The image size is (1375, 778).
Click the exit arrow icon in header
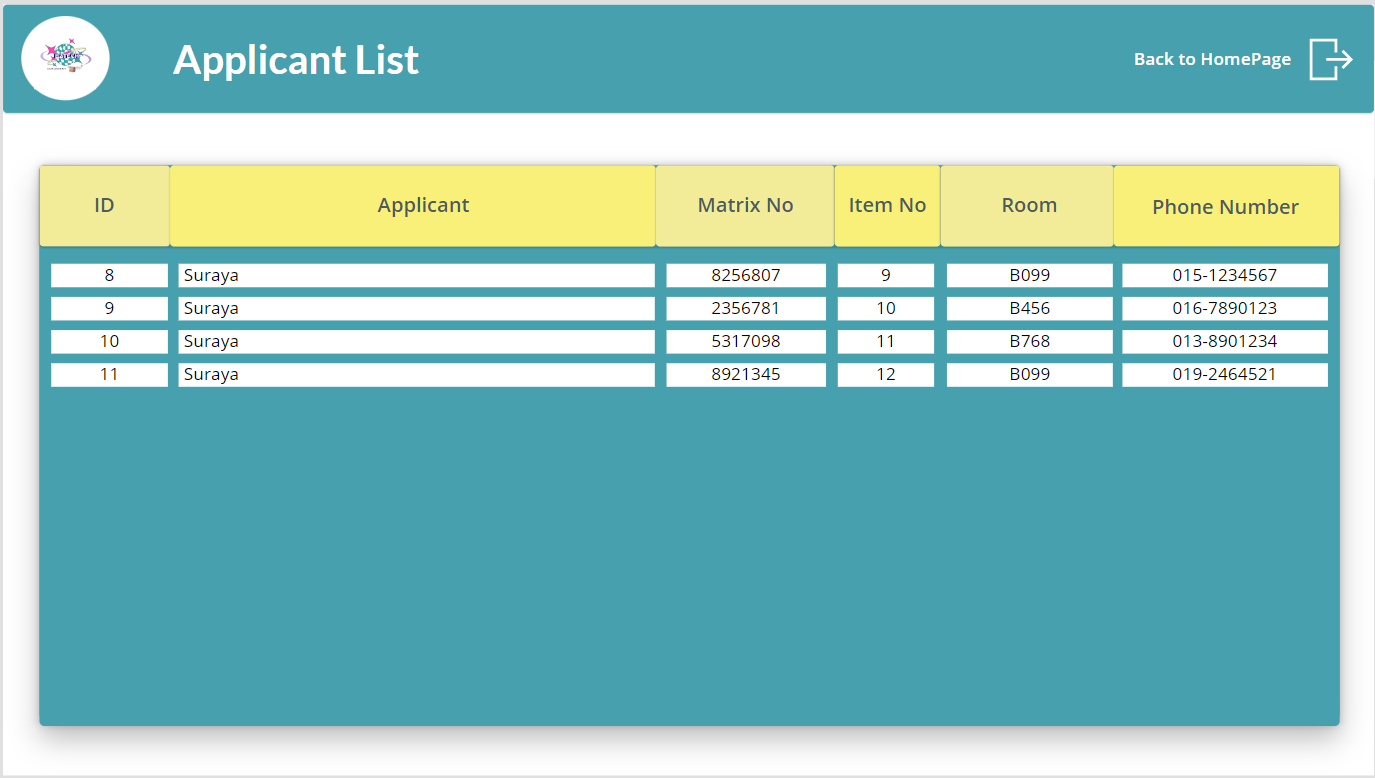tap(1330, 59)
